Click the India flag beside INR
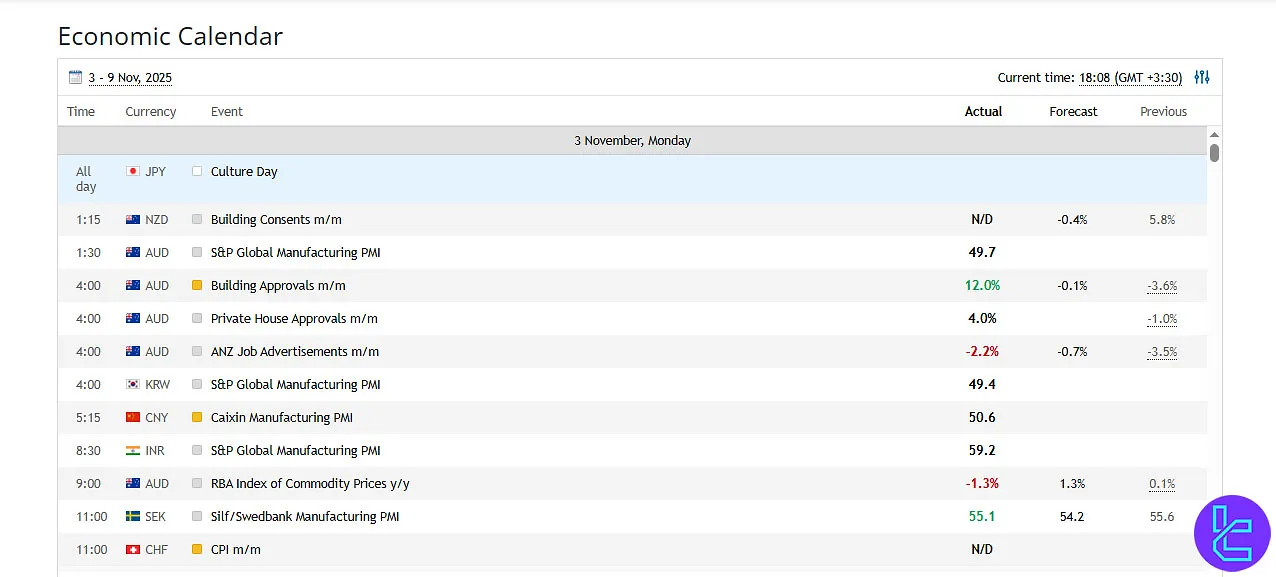Screen dimensions: 1276x577 point(133,451)
